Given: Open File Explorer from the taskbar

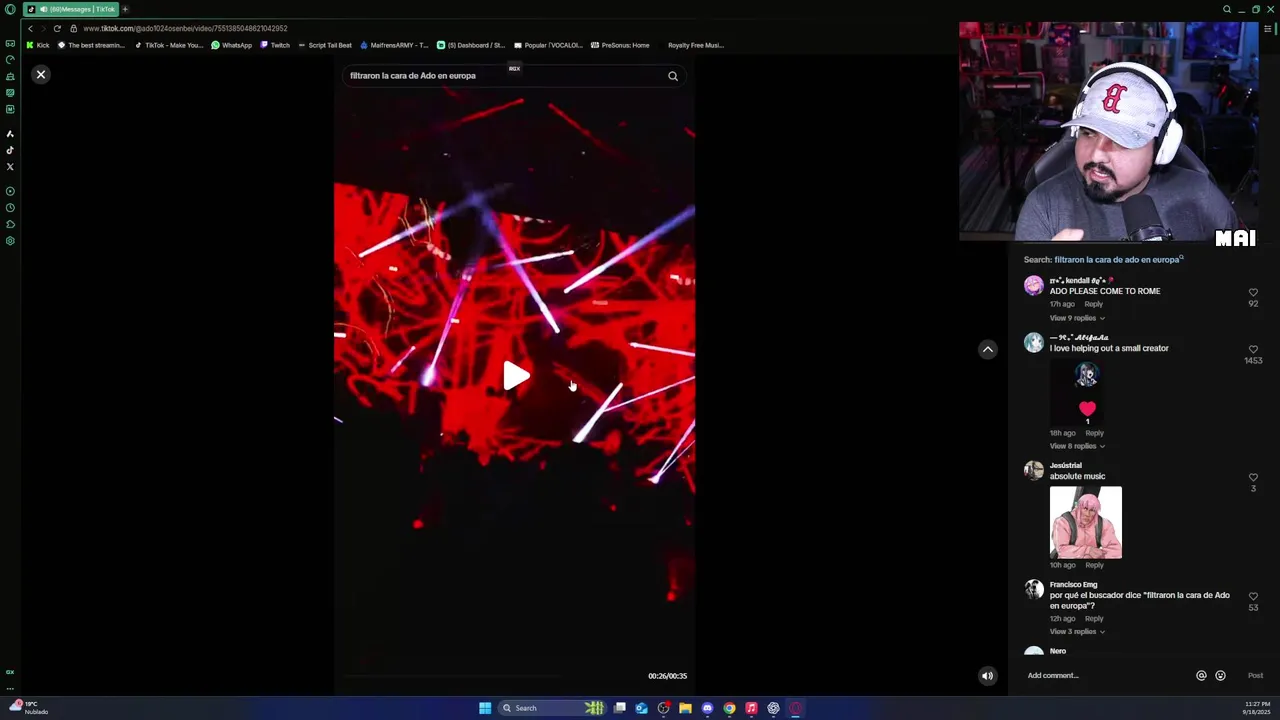Looking at the screenshot, I should tap(685, 708).
